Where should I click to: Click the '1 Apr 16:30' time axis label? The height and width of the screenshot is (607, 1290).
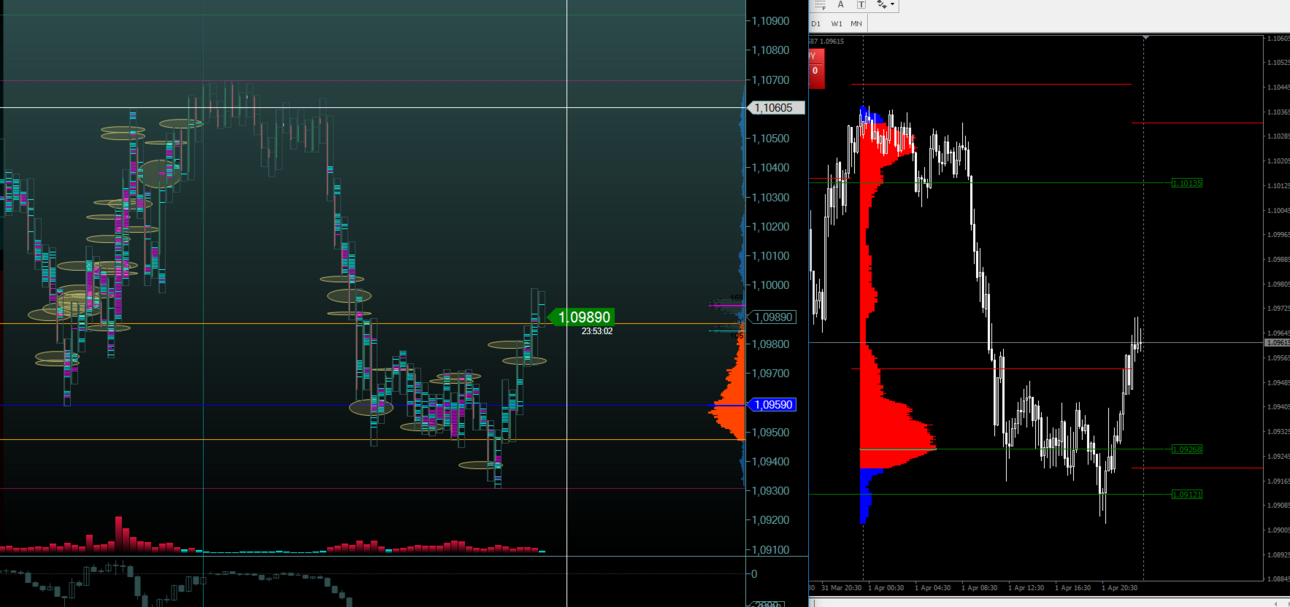[1073, 588]
